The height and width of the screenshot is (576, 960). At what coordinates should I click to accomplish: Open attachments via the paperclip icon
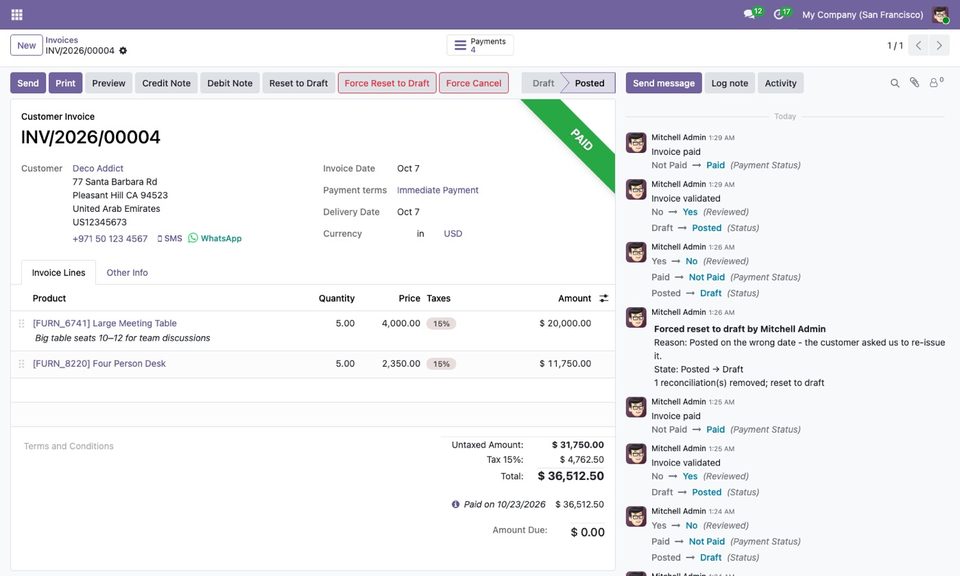click(914, 83)
